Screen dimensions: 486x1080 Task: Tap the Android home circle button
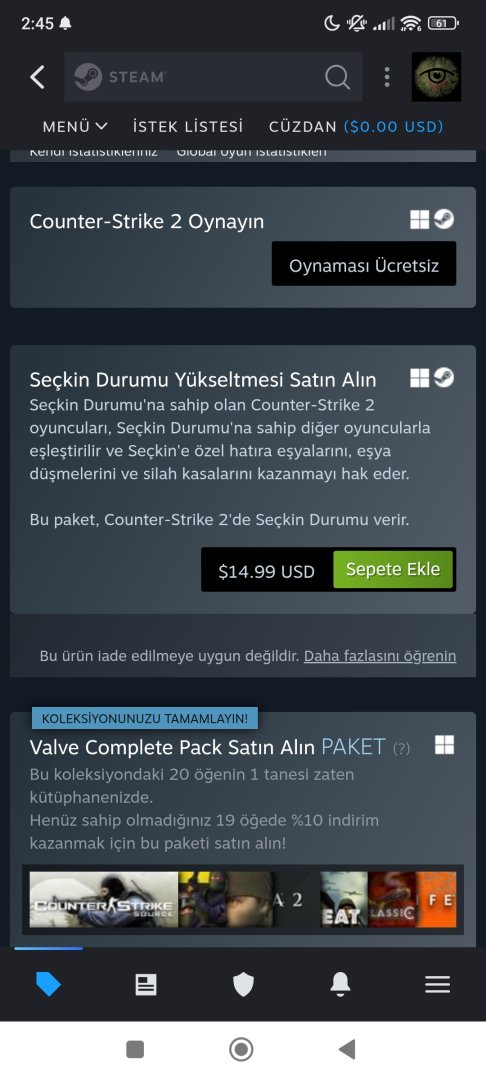(x=241, y=1050)
